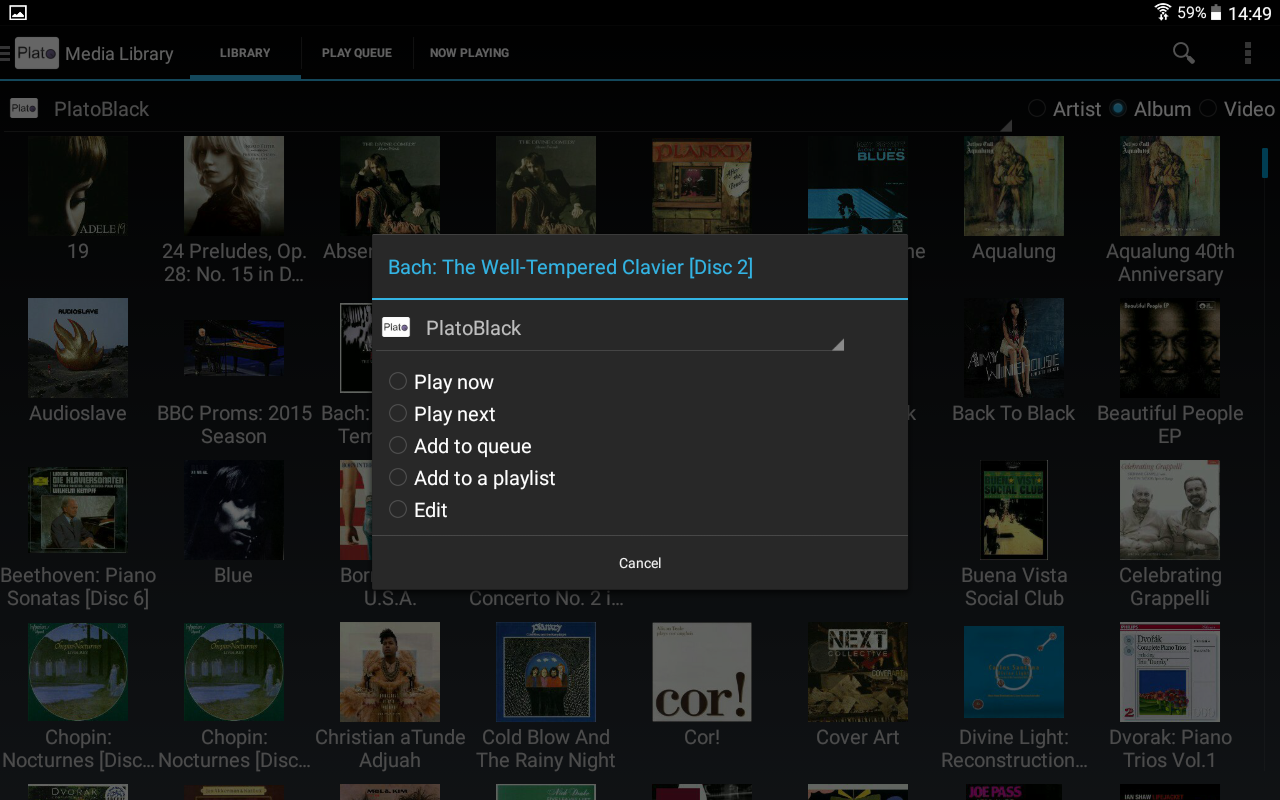Tap the PlatoBlack icon inside the dialog
The width and height of the screenshot is (1280, 800).
395,327
